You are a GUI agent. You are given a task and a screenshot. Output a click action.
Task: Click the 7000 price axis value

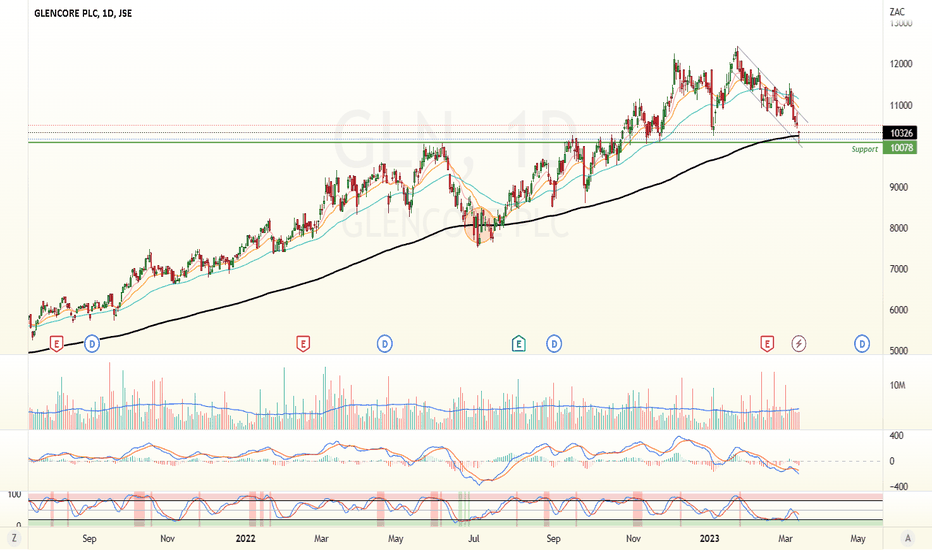point(899,269)
